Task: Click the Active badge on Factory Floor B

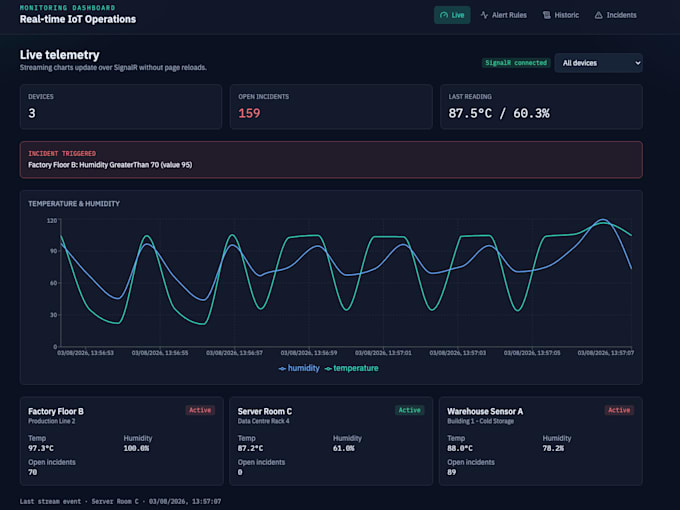Action: click(200, 410)
